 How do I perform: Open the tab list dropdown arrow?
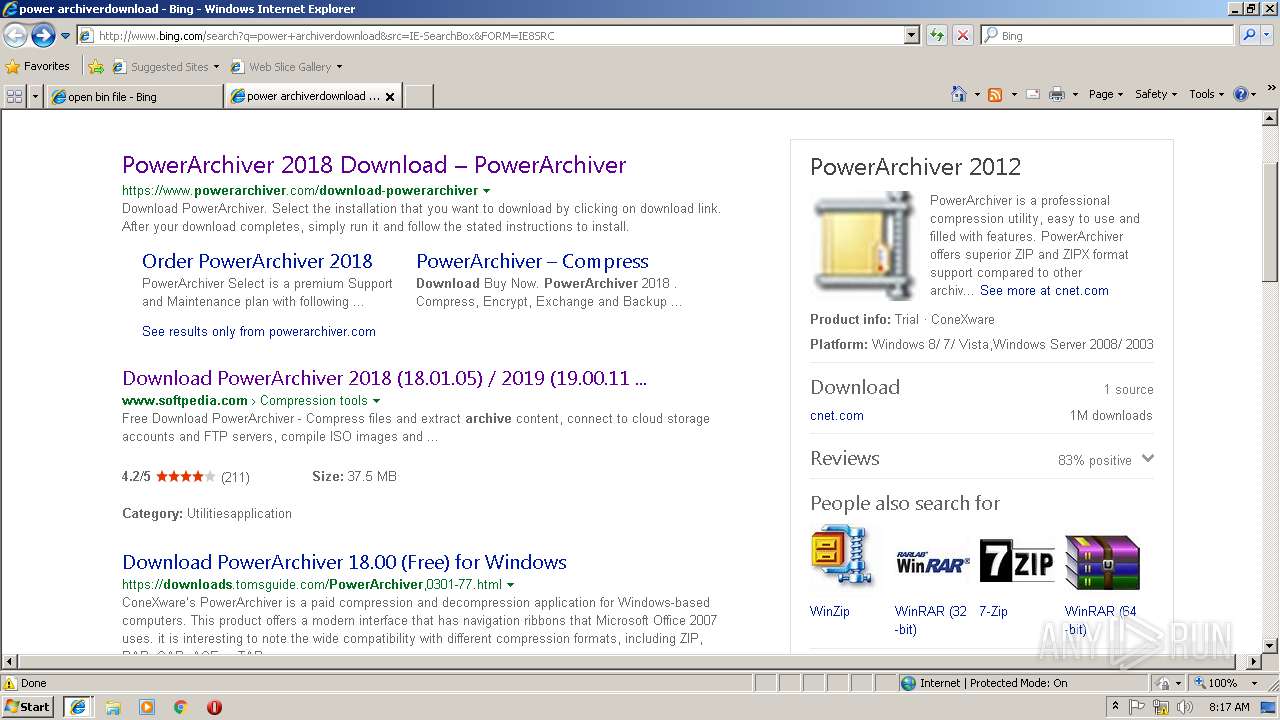35,96
